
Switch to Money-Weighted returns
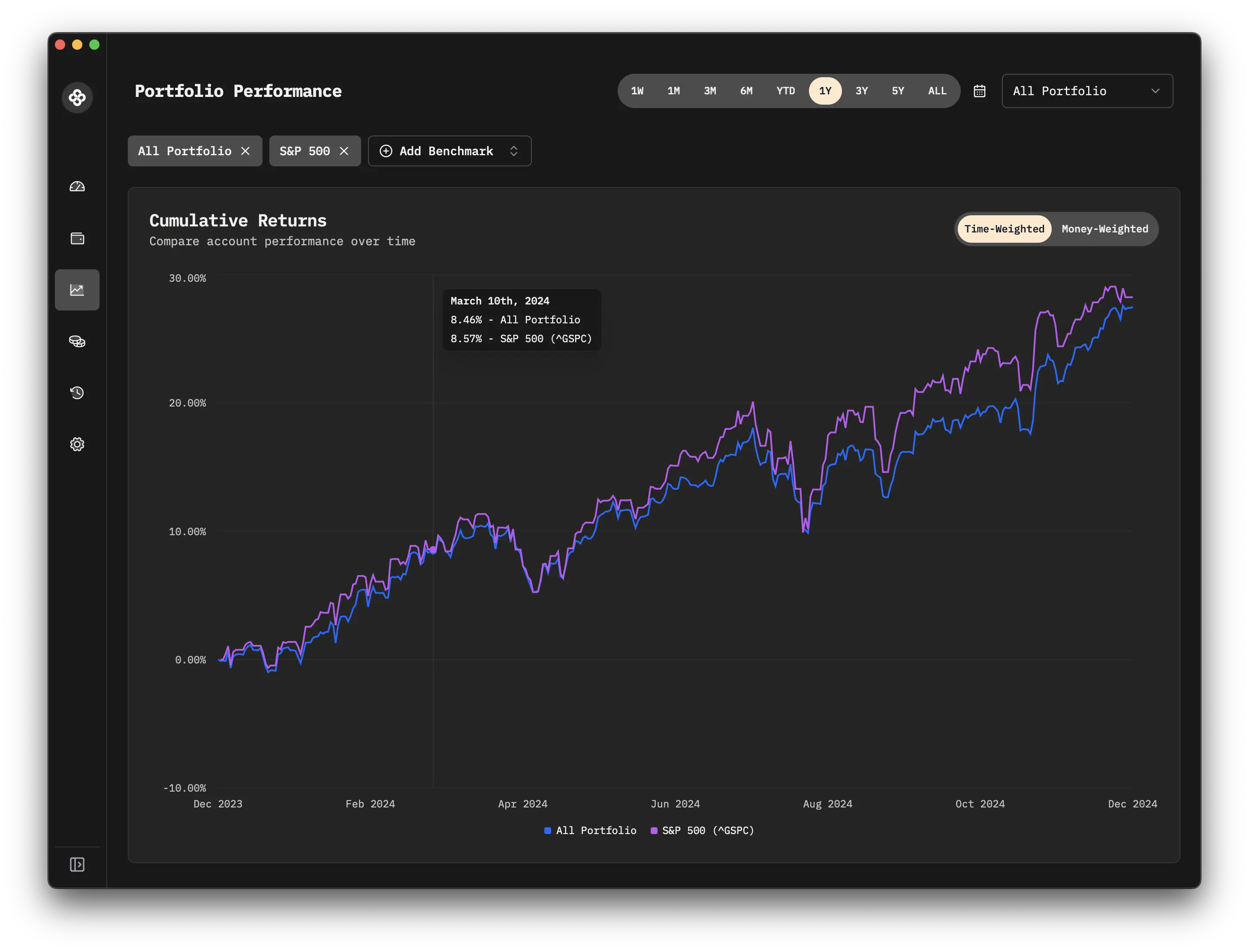pyautogui.click(x=1104, y=229)
